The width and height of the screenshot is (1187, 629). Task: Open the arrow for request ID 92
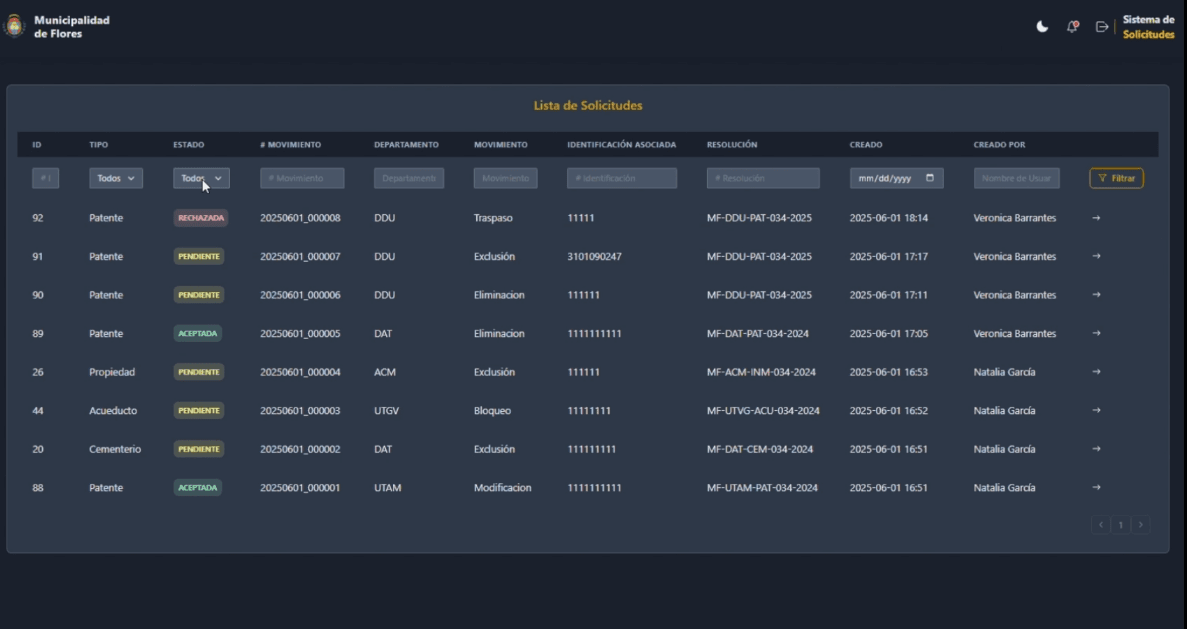point(1096,218)
